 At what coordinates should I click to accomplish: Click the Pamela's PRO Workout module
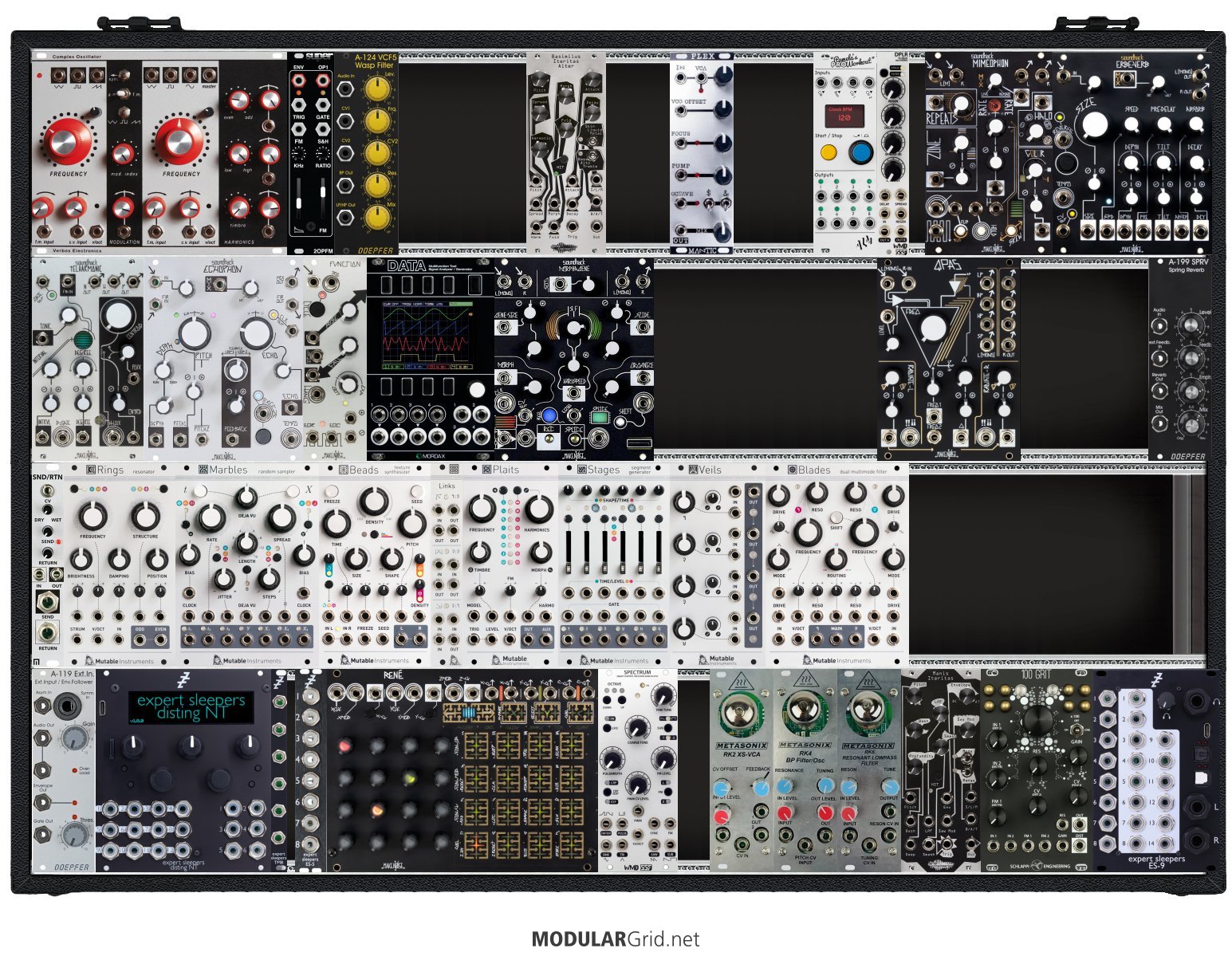click(x=845, y=153)
